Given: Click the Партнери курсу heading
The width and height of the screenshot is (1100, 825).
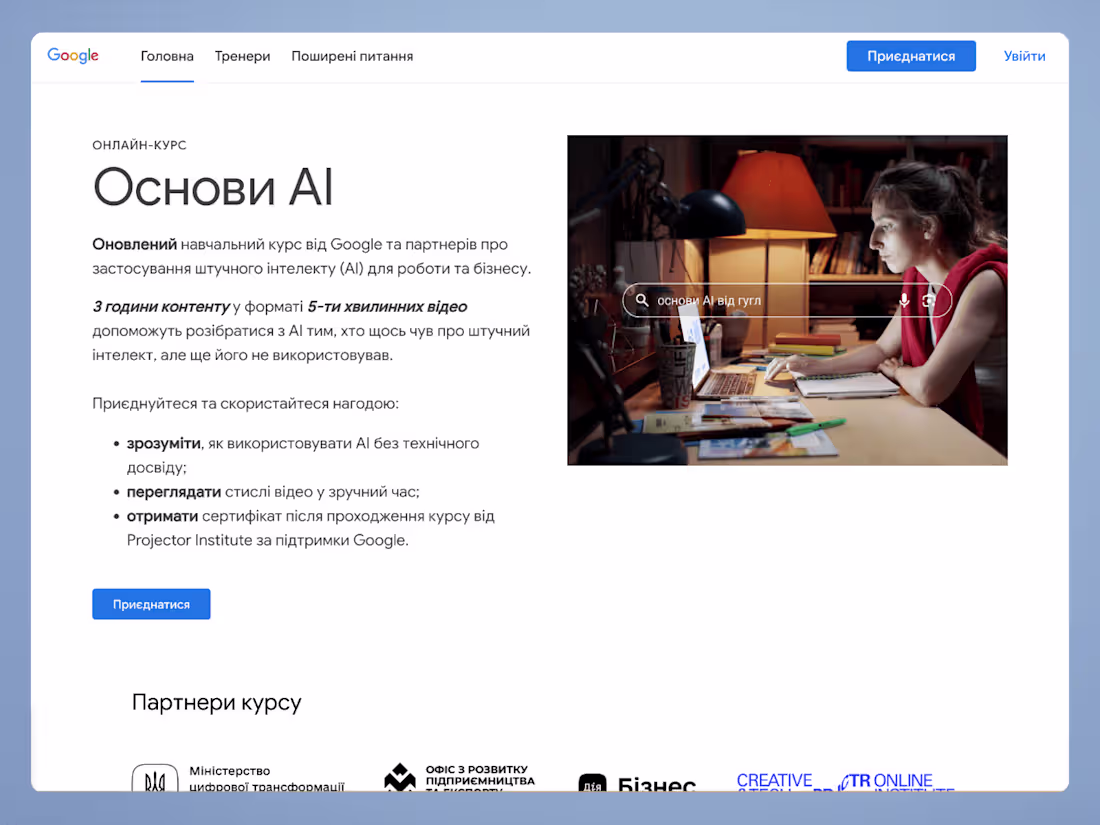Looking at the screenshot, I should click(x=216, y=702).
